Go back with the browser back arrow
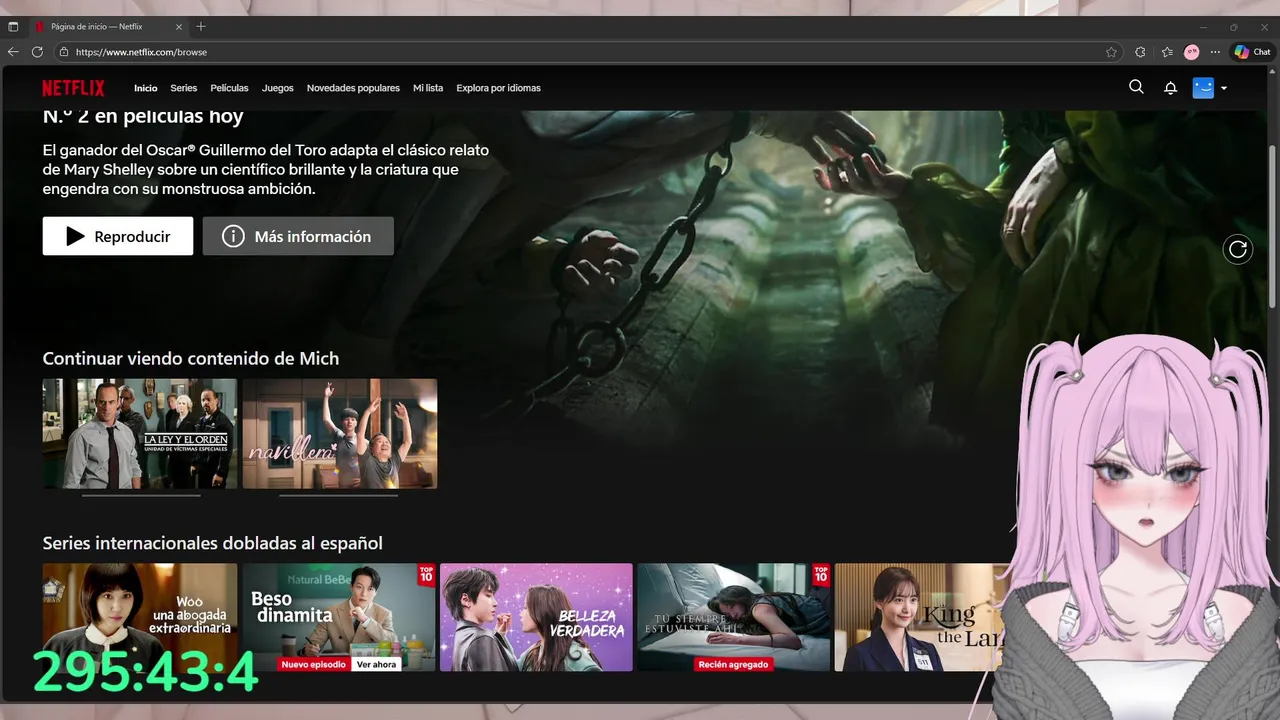Viewport: 1280px width, 720px height. tap(13, 52)
